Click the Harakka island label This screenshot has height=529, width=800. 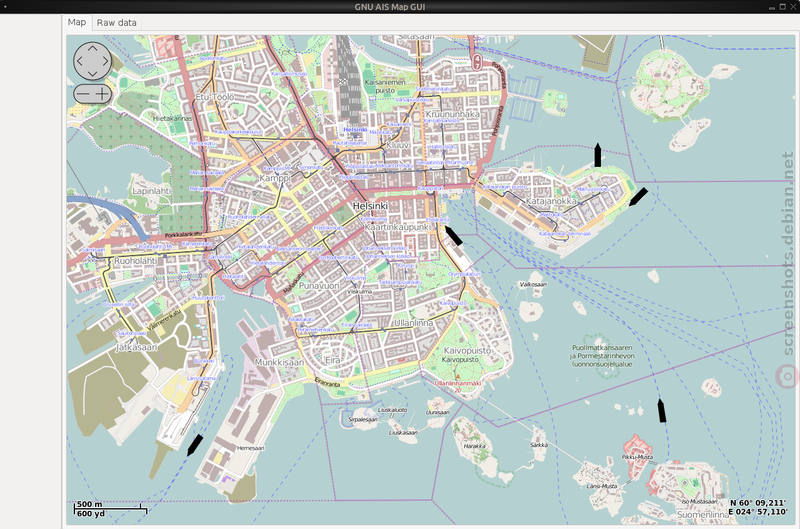click(x=474, y=446)
